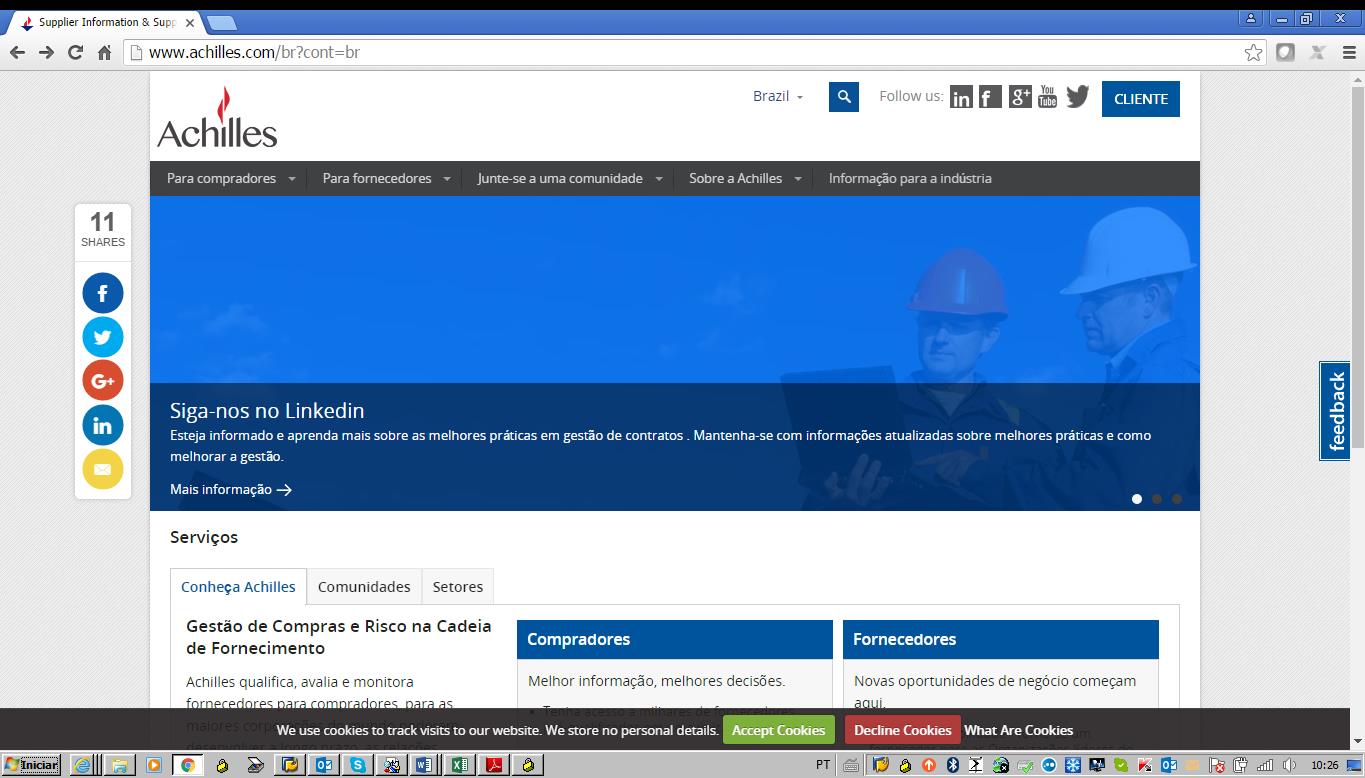Switch to the Comunidades tab
The height and width of the screenshot is (778, 1365).
pyautogui.click(x=364, y=587)
